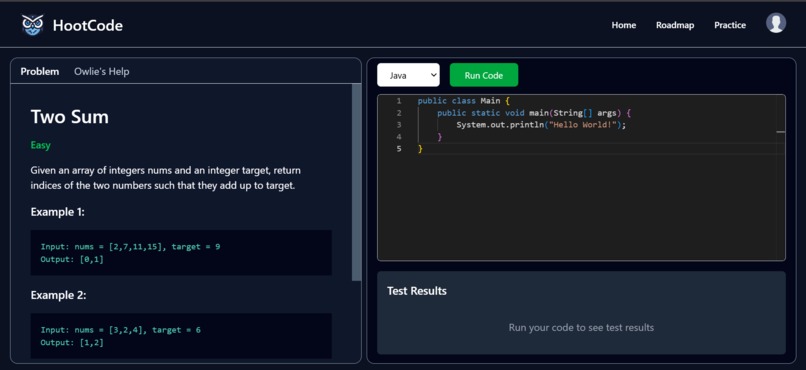Click the HootCode owl logo icon
This screenshot has height=370, width=806.
32,25
